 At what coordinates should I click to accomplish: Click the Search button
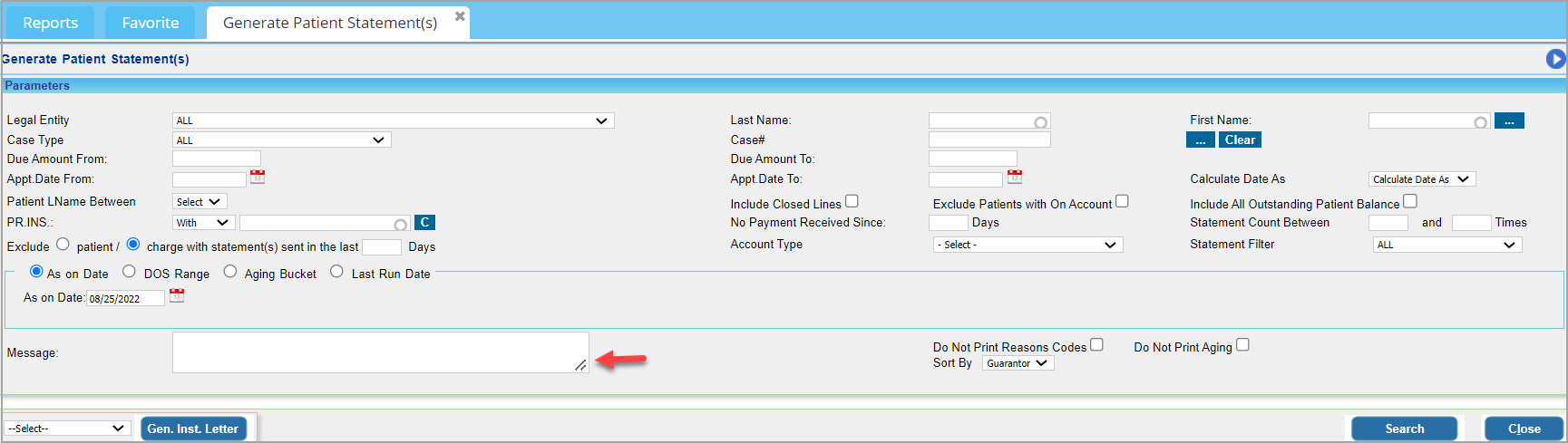[1404, 429]
